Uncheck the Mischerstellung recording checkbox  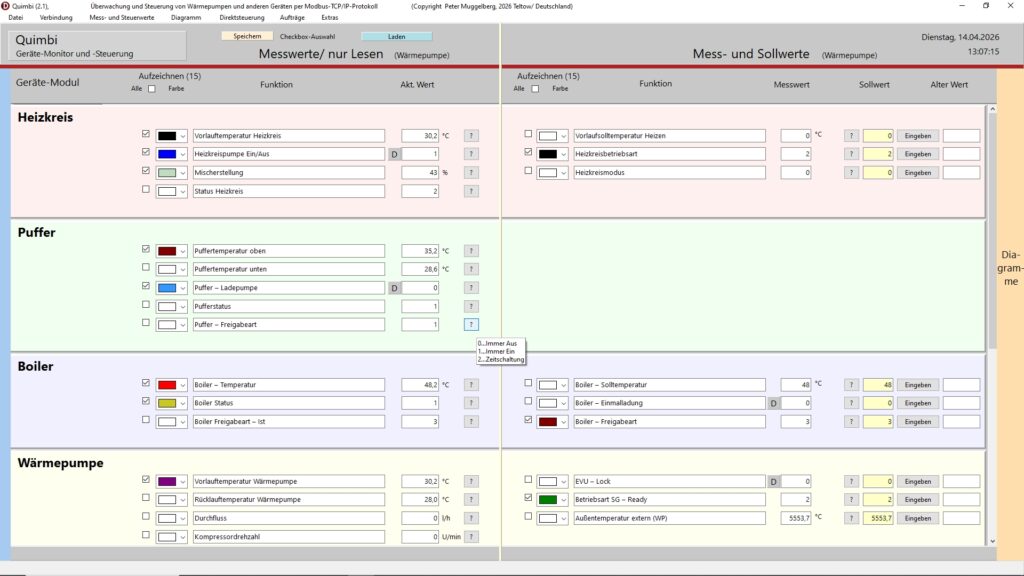[x=146, y=171]
